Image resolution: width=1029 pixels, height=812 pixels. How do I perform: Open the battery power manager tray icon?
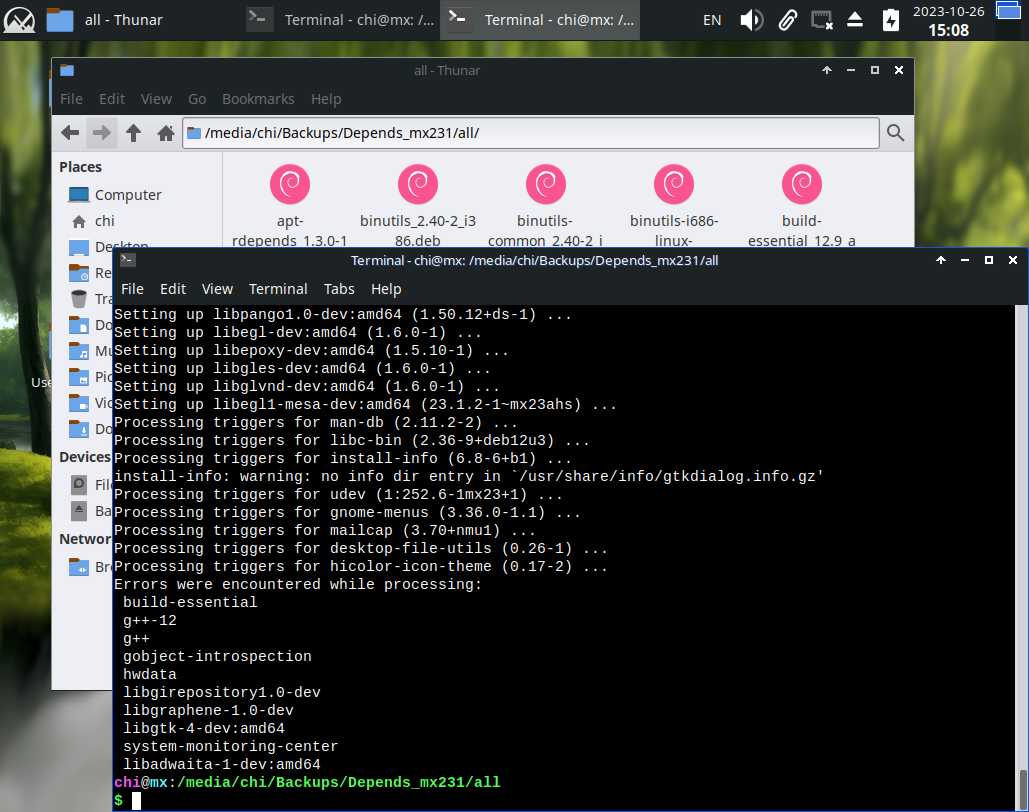click(891, 20)
